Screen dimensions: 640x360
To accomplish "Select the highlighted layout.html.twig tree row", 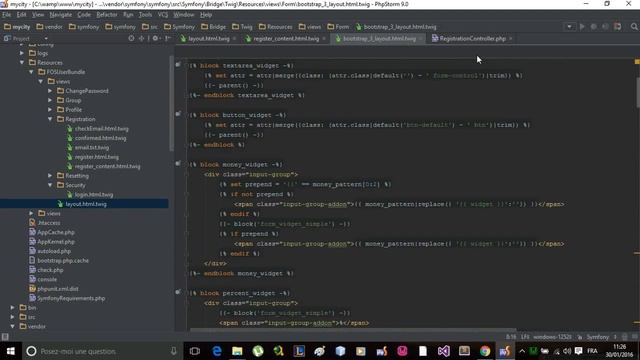I will [x=84, y=204].
